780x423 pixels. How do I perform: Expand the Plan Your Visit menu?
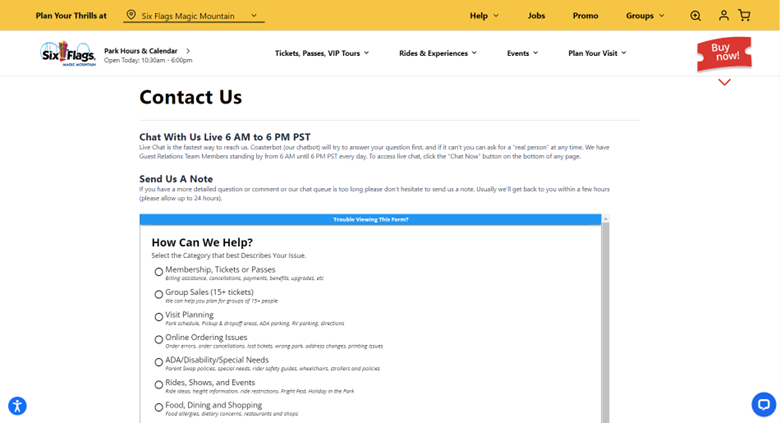pos(597,53)
